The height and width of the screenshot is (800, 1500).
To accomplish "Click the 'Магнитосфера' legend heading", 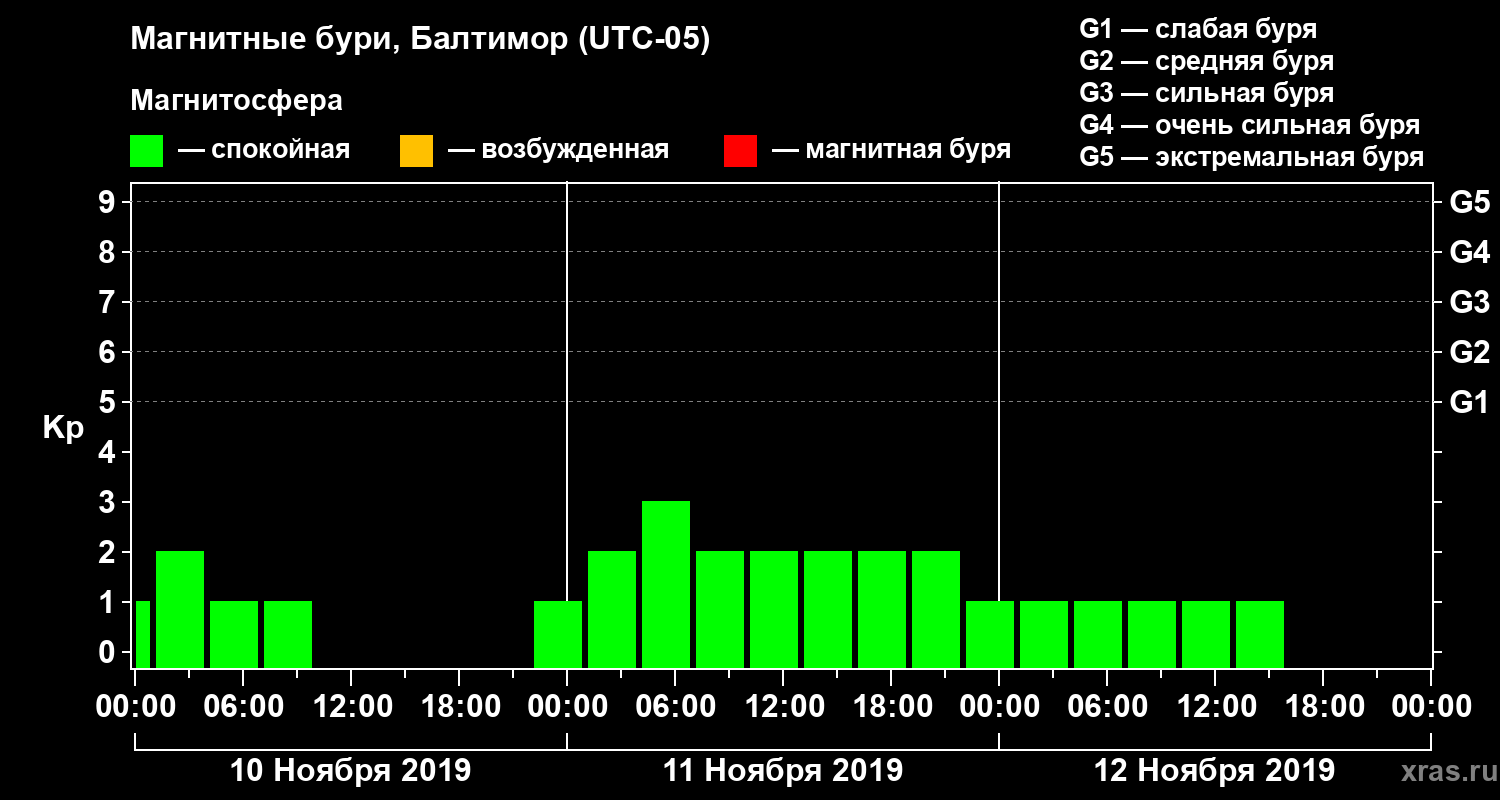I will click(236, 101).
